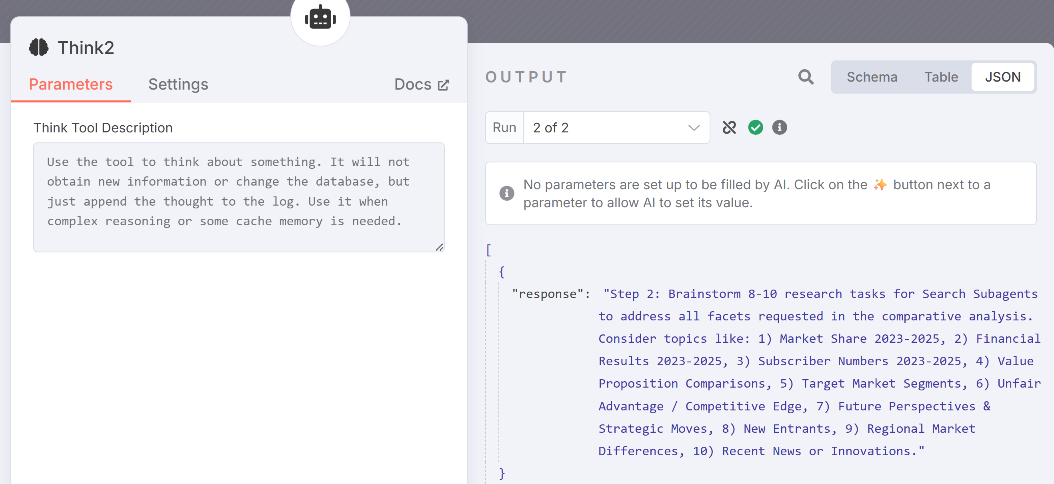Switch output view to Schema
This screenshot has height=484, width=1054.
pos(872,77)
